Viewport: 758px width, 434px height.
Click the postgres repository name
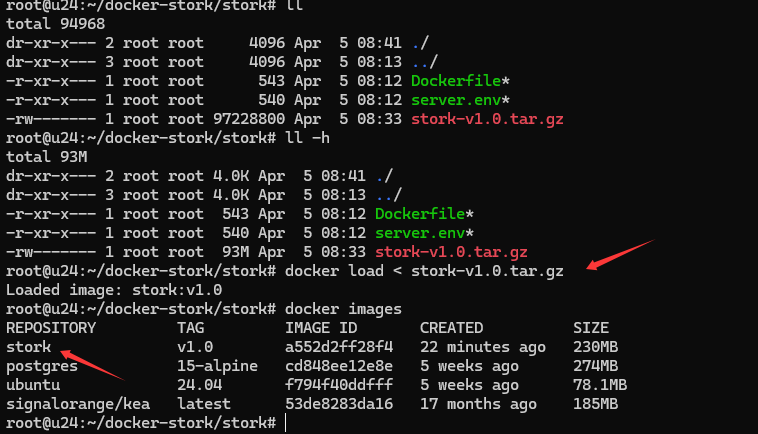42,366
